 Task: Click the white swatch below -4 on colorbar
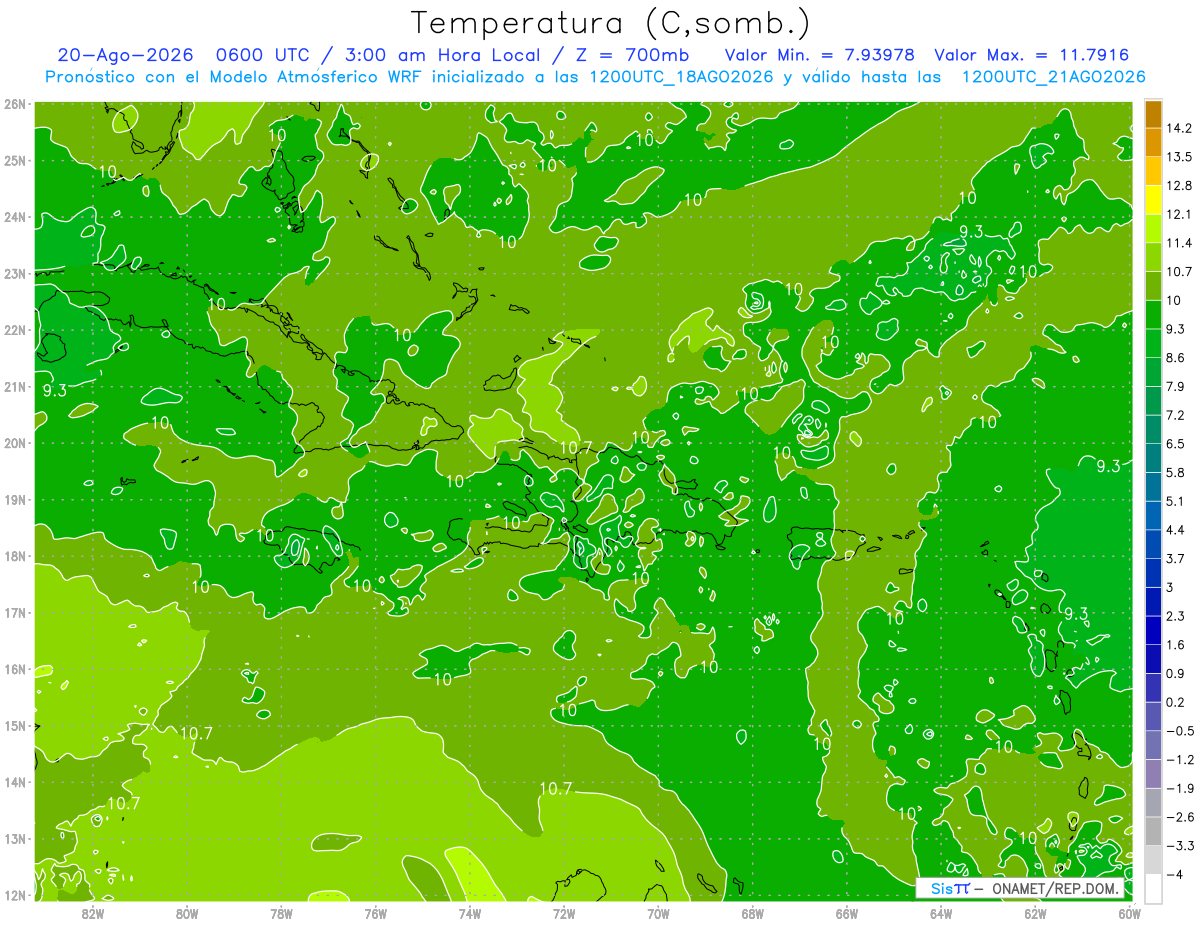(1153, 888)
